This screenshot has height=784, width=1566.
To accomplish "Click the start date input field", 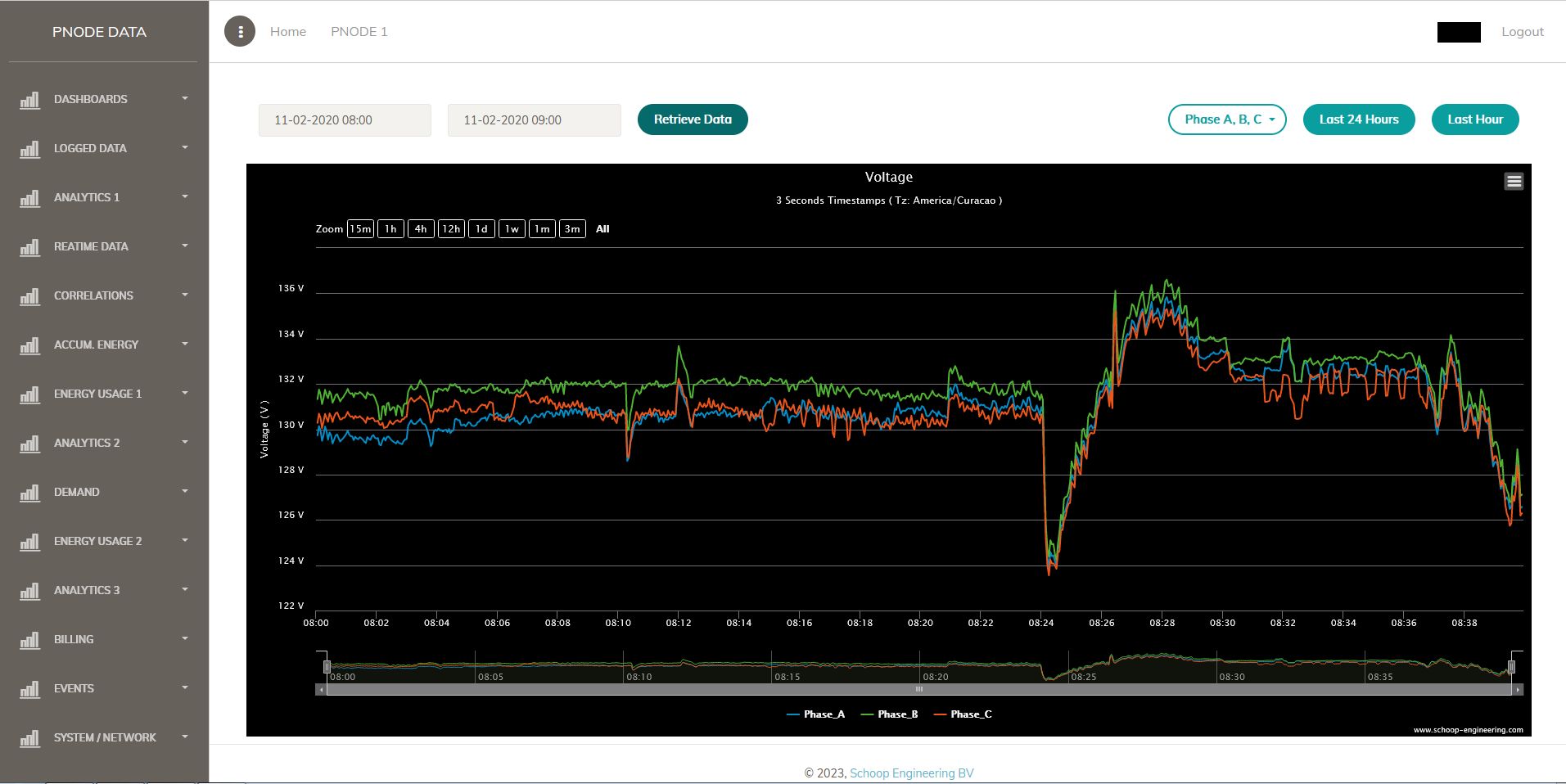I will pyautogui.click(x=345, y=120).
